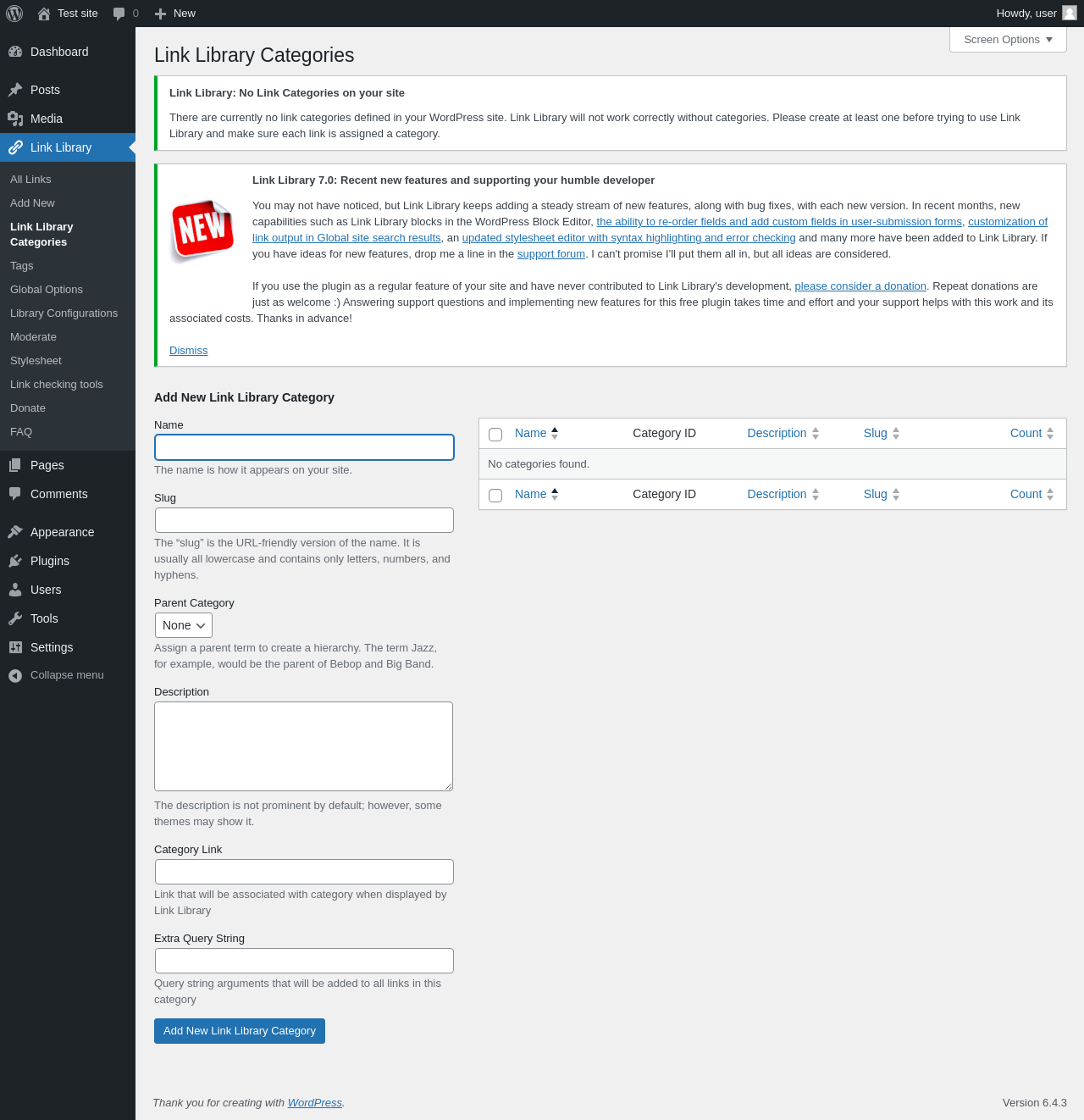
Task: Tick select-all checkbox in table header
Action: [495, 435]
